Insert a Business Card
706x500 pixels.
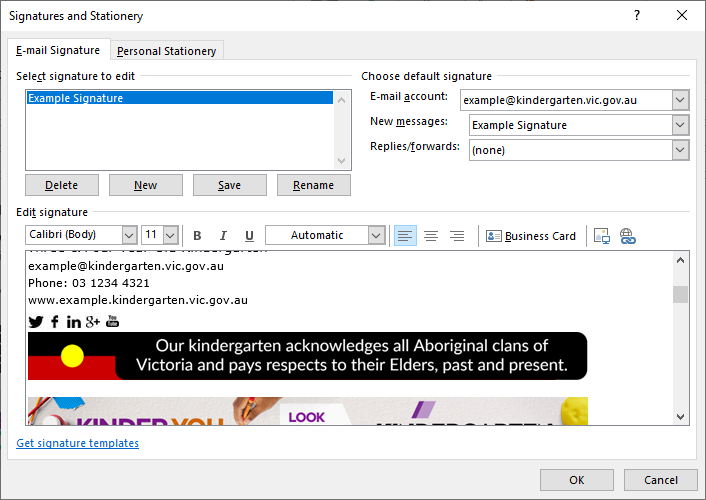point(531,236)
